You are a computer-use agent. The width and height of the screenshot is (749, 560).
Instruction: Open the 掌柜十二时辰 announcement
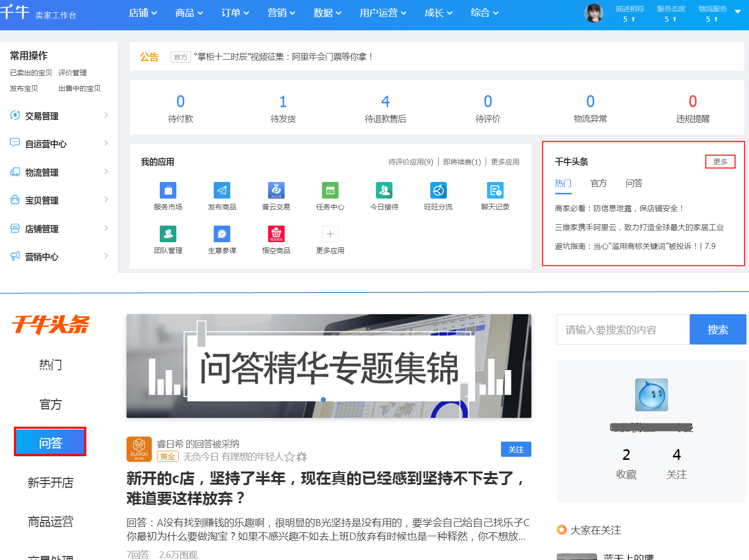(284, 57)
